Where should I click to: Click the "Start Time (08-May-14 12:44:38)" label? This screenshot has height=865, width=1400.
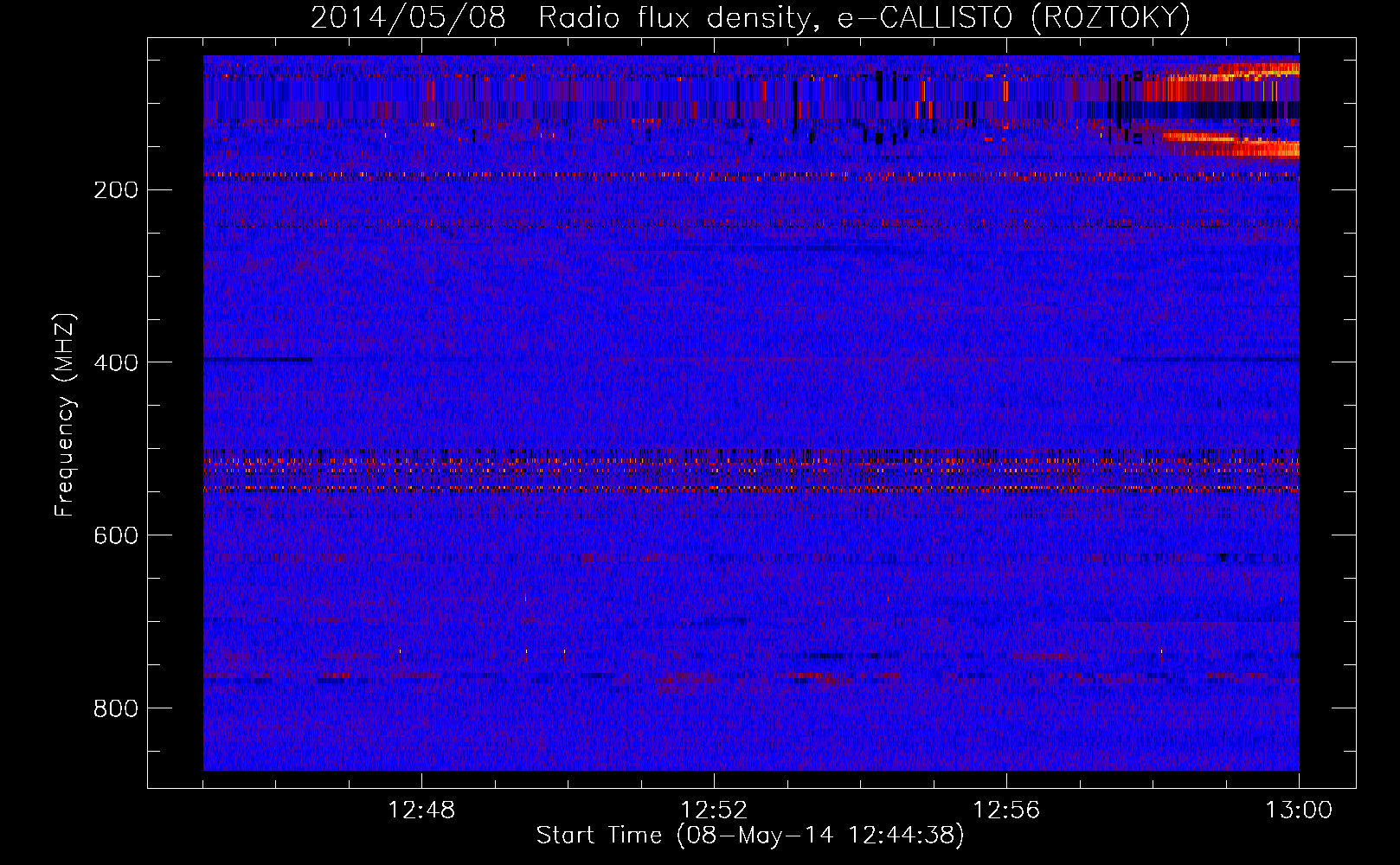point(750,836)
